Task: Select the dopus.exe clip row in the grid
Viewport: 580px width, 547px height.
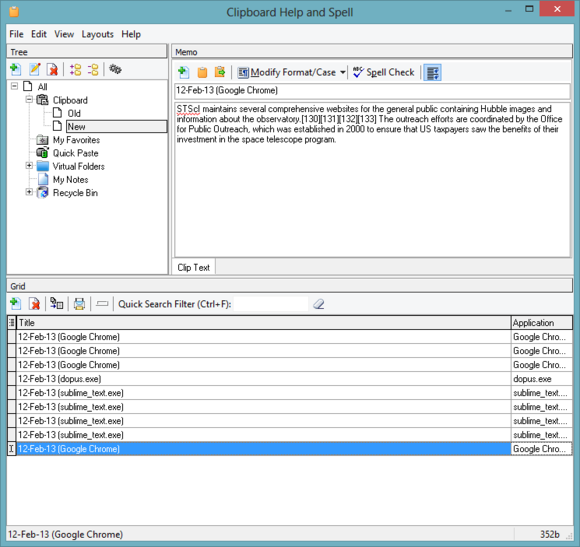Action: (x=290, y=379)
